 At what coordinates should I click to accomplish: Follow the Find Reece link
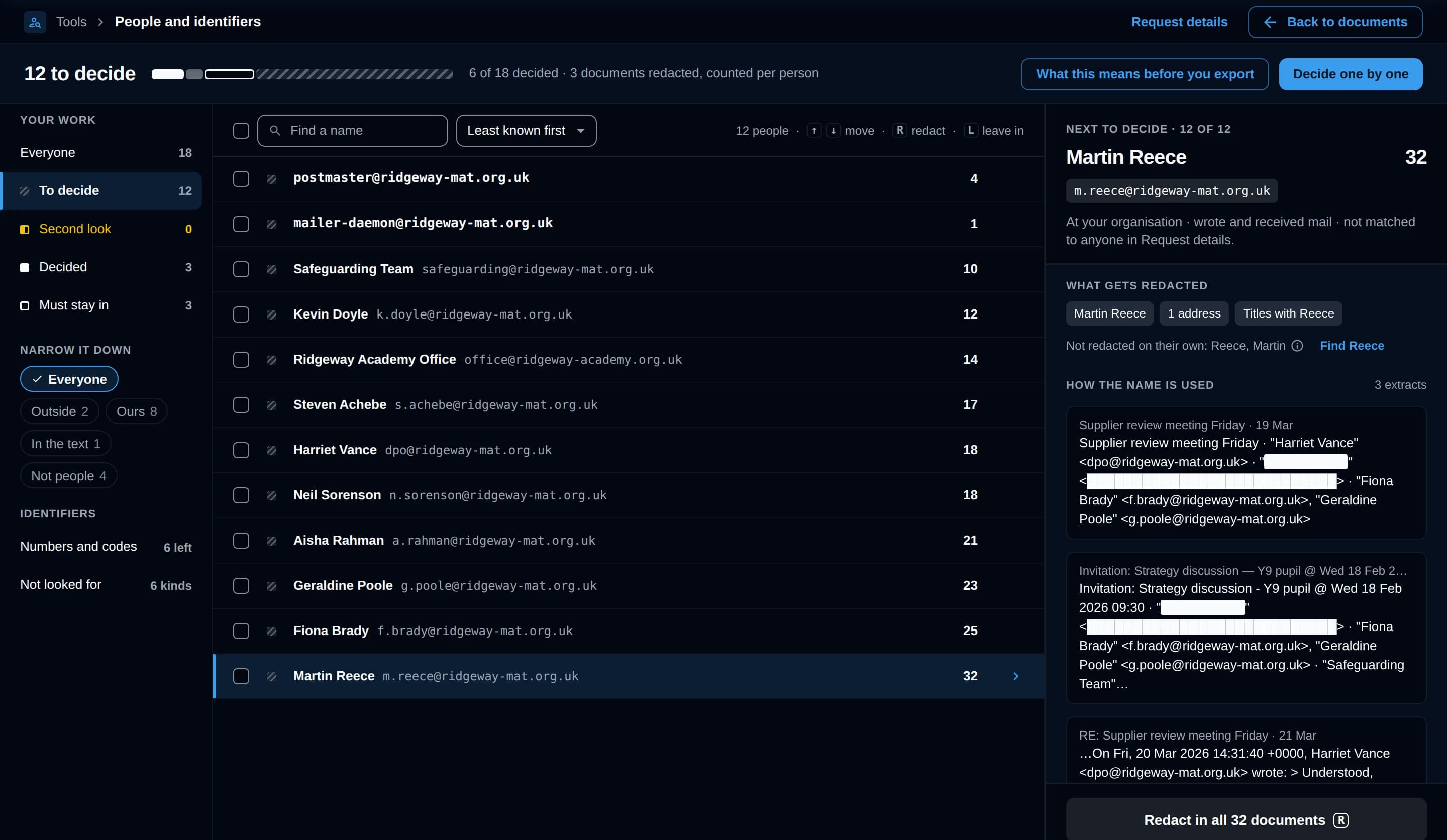1352,346
